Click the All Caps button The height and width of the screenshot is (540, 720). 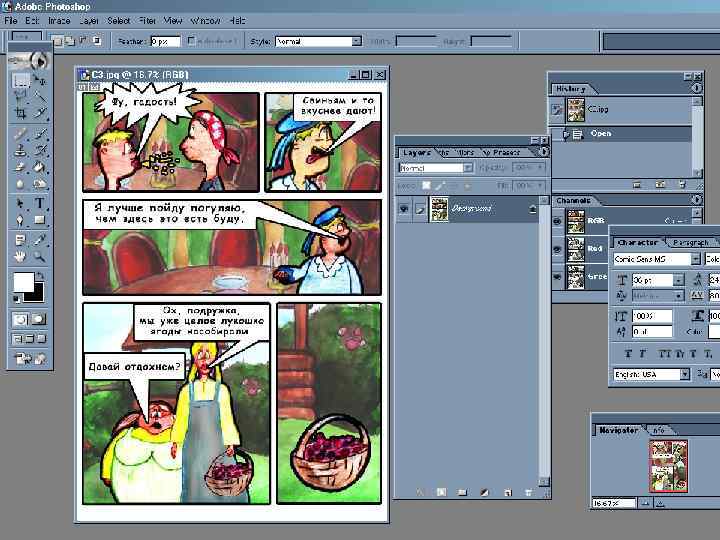pyautogui.click(x=664, y=354)
